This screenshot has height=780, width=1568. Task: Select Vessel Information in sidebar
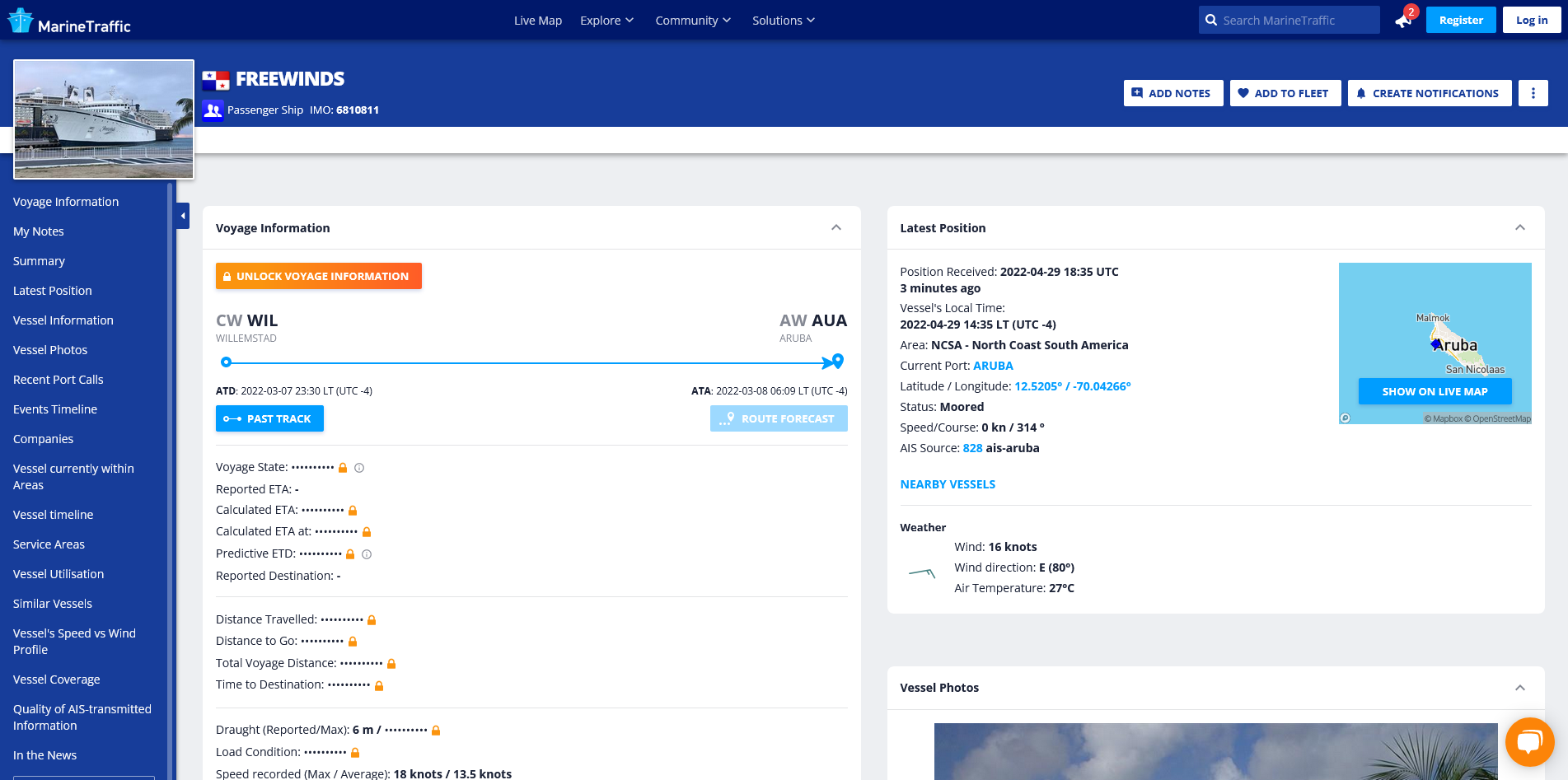63,320
